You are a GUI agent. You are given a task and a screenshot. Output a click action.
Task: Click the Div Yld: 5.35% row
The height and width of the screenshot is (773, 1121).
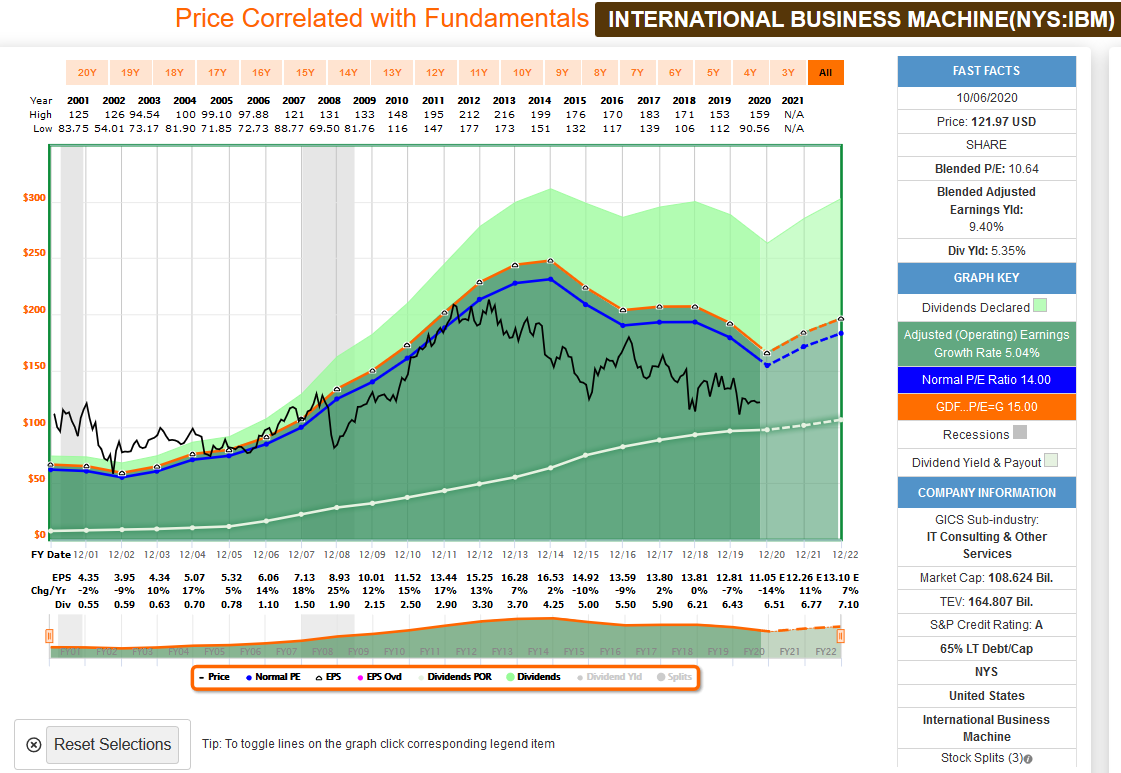click(x=987, y=251)
